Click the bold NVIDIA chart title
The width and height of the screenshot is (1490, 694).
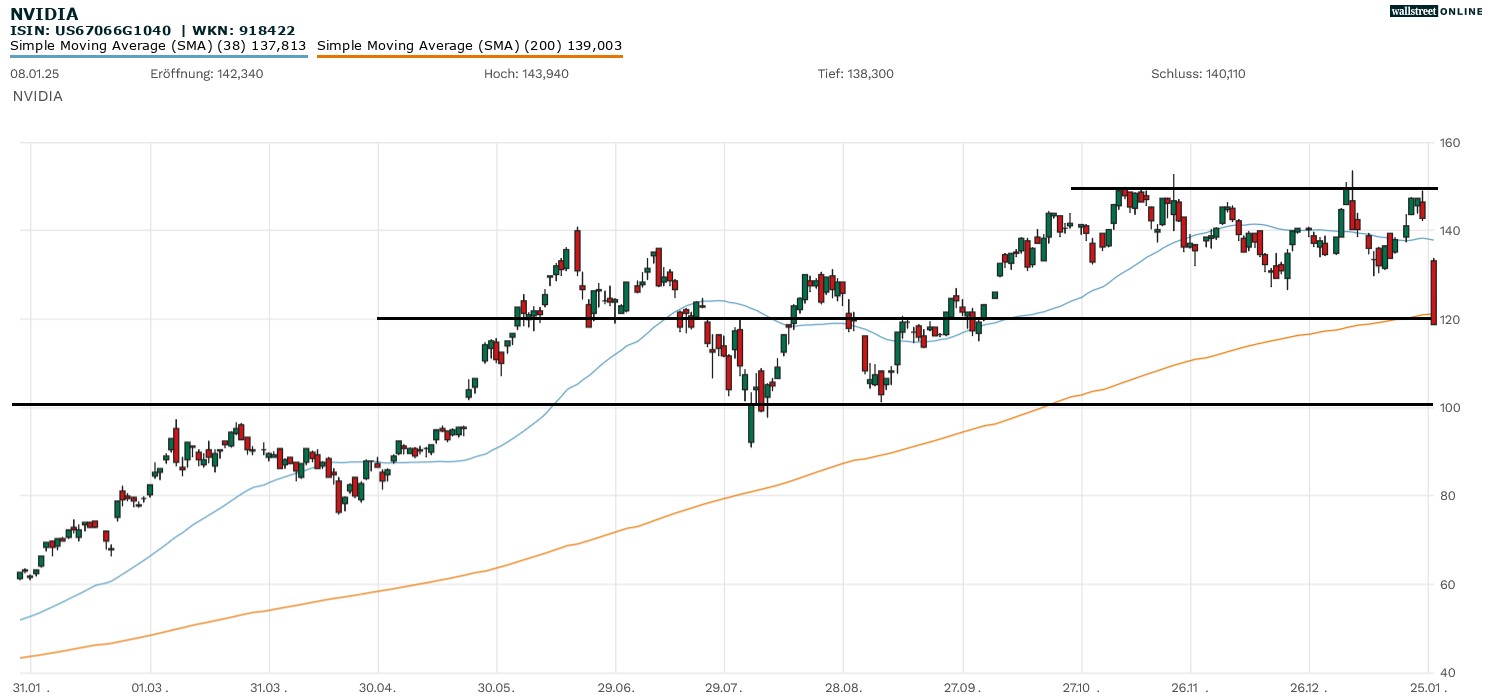point(44,14)
